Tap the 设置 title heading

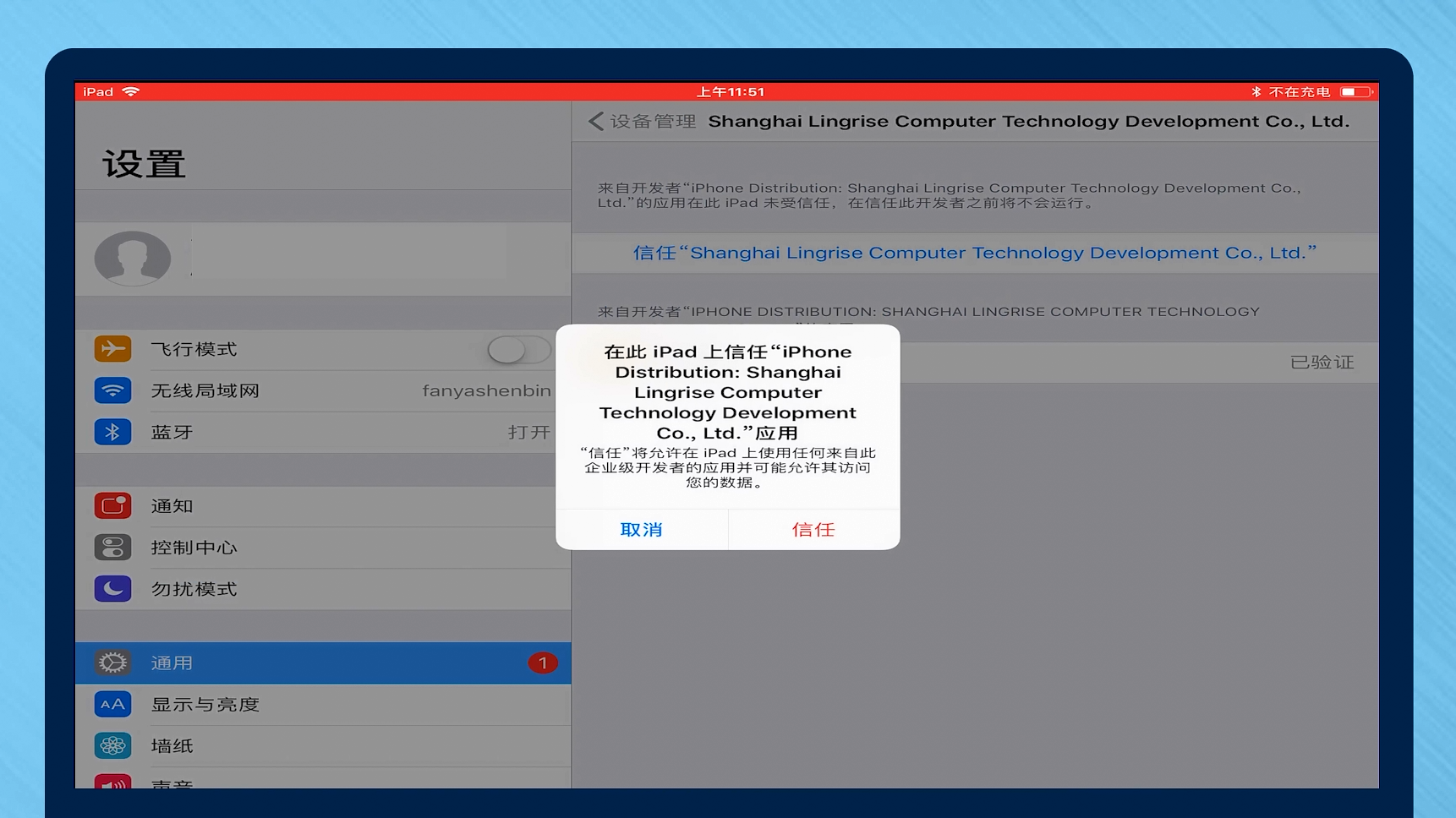(145, 164)
